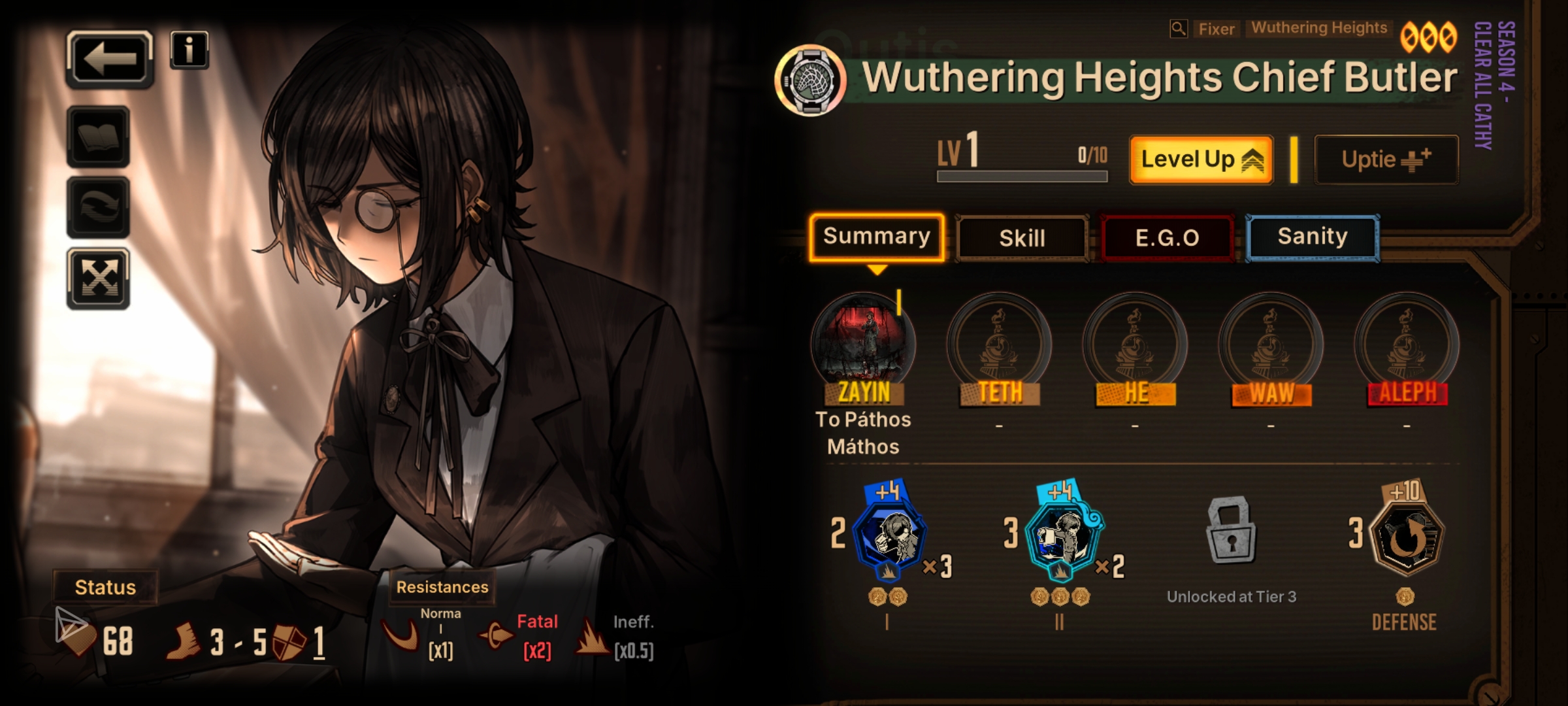
Task: Click the level experience progress bar
Action: (1022, 176)
